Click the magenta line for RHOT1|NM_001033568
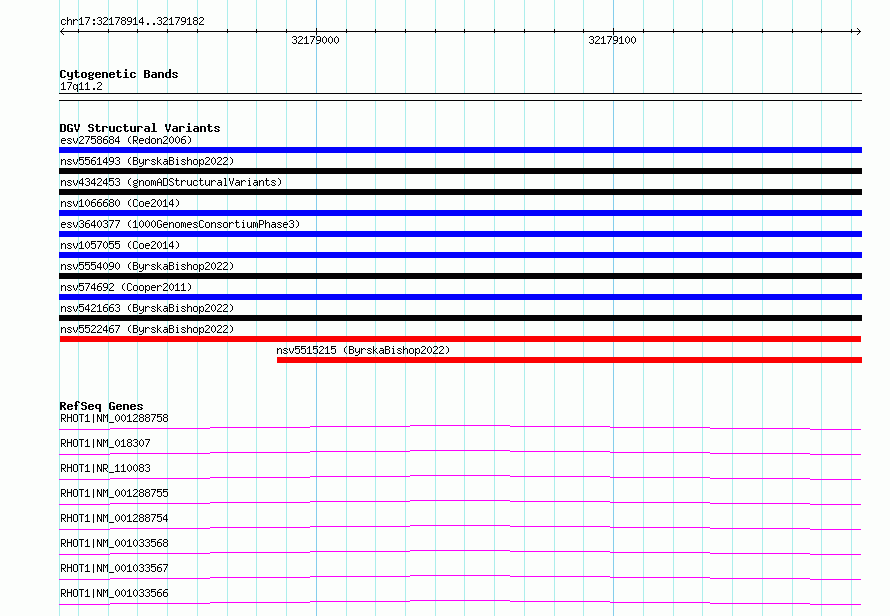890x616 pixels. [460, 552]
